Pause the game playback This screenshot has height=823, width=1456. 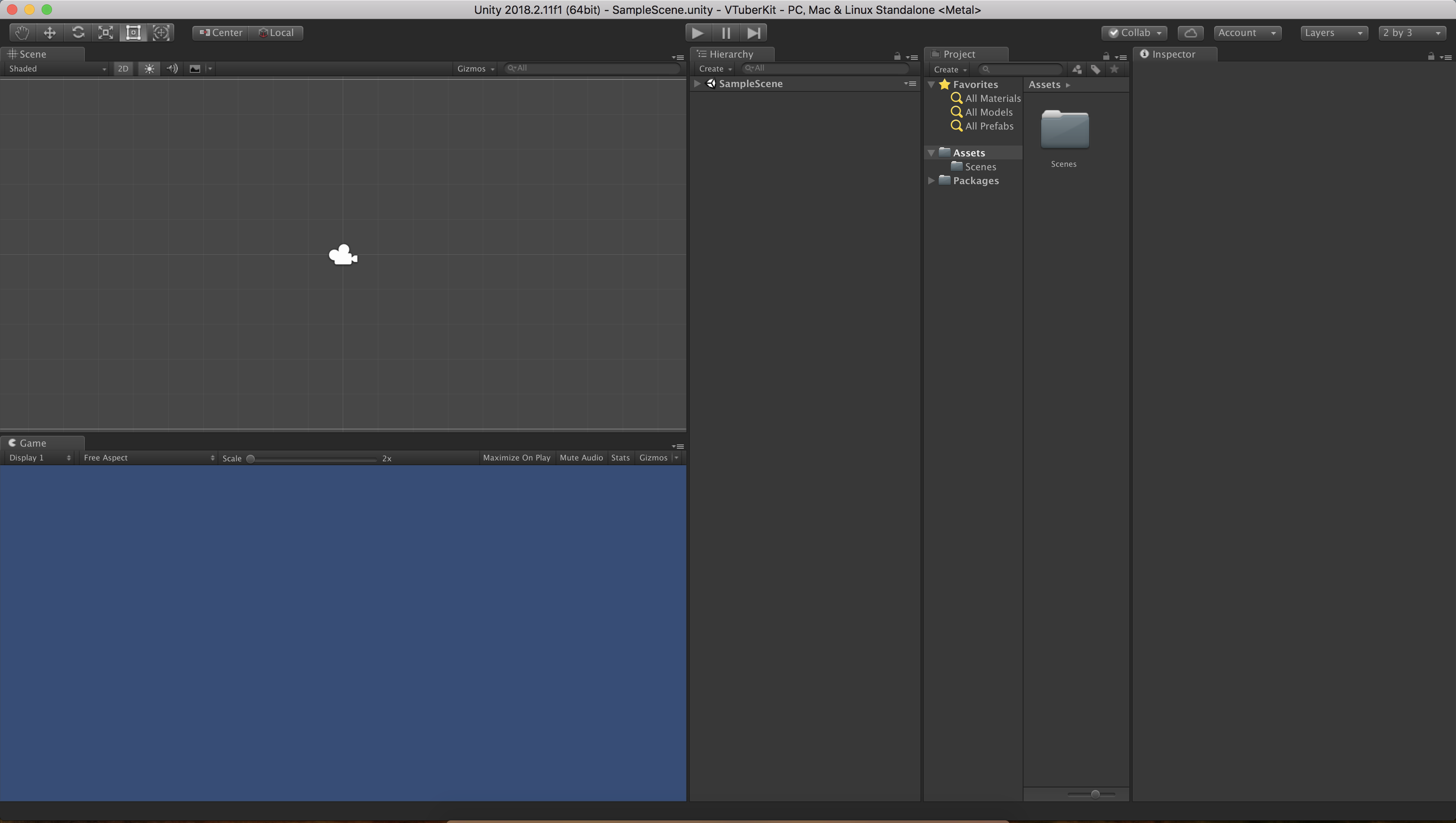tap(726, 33)
